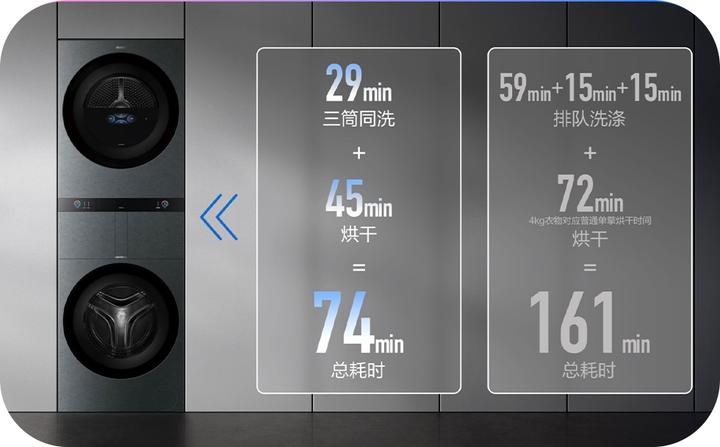The height and width of the screenshot is (447, 720).
Task: Select the 161min total time figure
Action: [x=589, y=324]
